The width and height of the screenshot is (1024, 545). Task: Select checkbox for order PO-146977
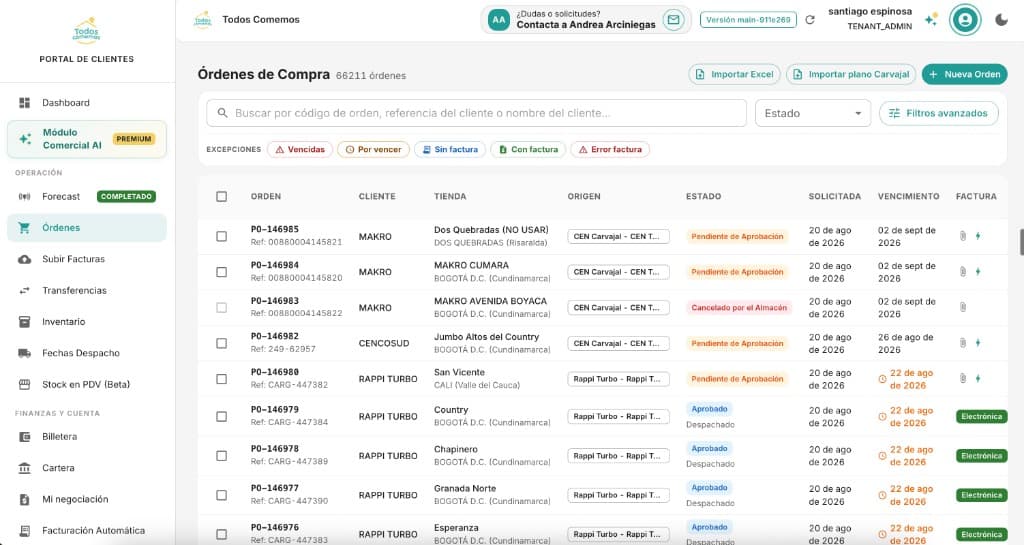[221, 495]
